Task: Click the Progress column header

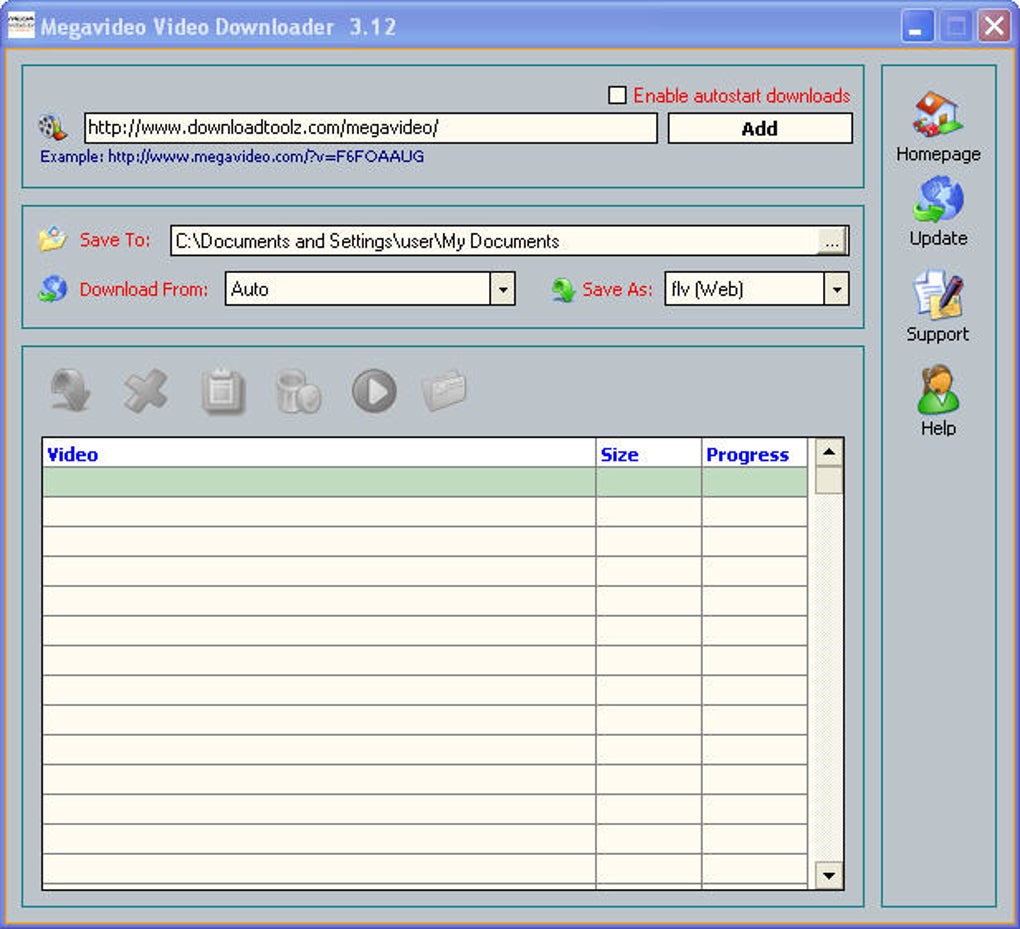Action: [x=755, y=453]
